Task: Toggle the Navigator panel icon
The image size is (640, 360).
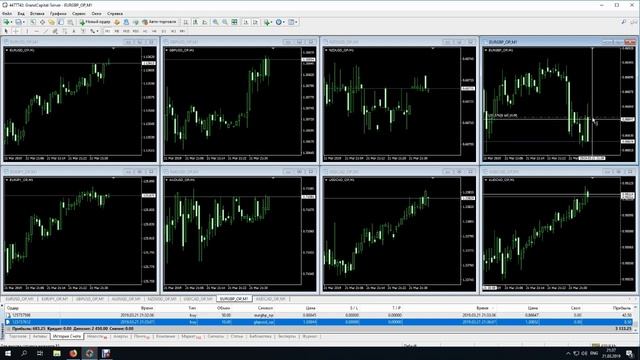Action: click(x=51, y=22)
